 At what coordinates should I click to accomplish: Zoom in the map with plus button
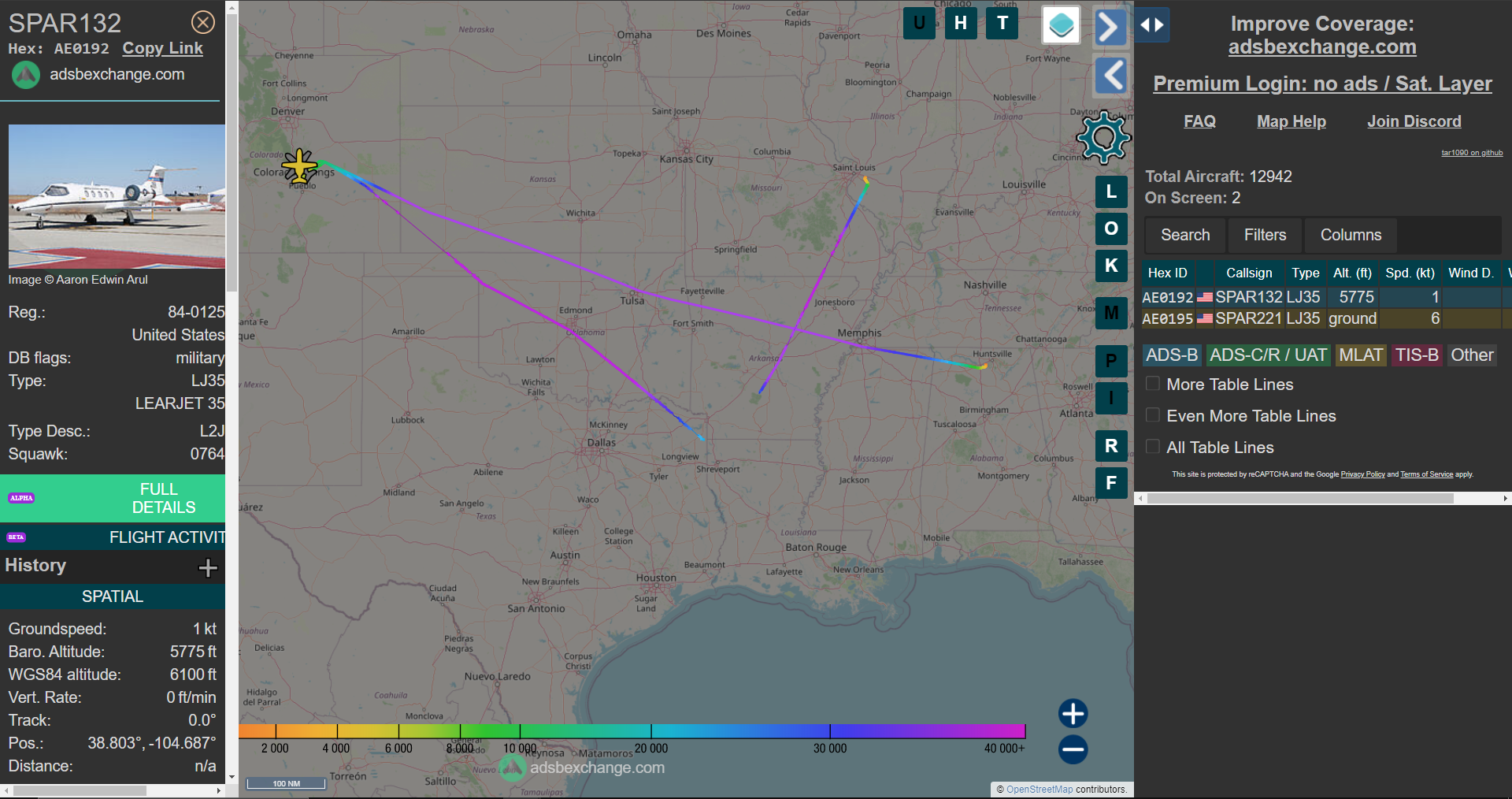pos(1073,713)
